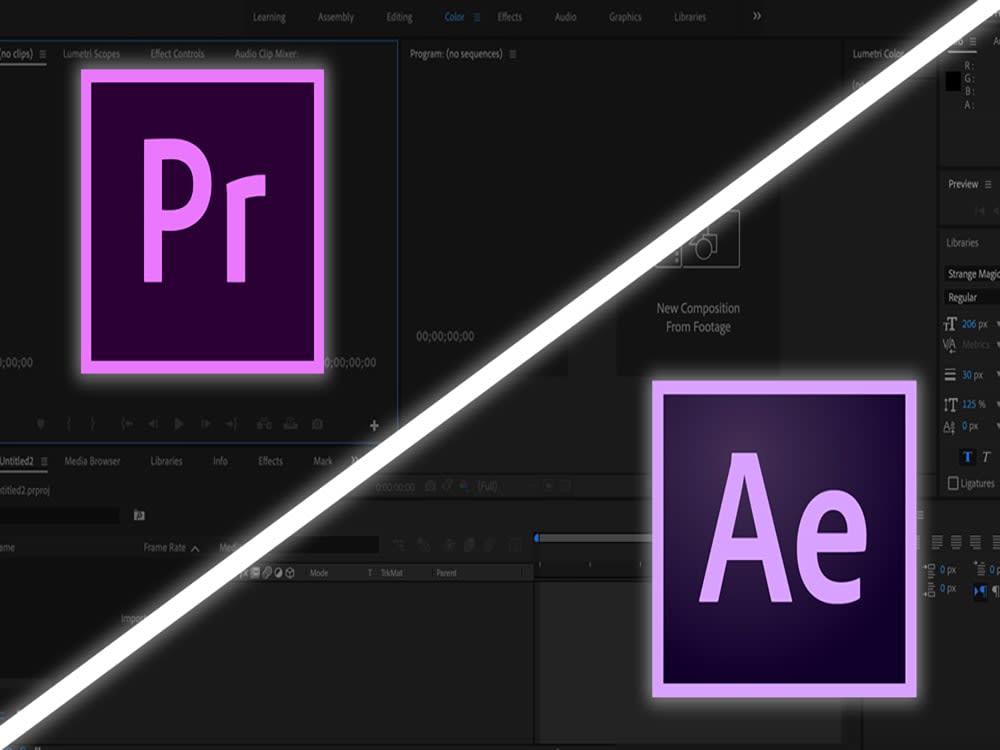Click the Parent column header
Screen dimensions: 1000x750
click(446, 573)
